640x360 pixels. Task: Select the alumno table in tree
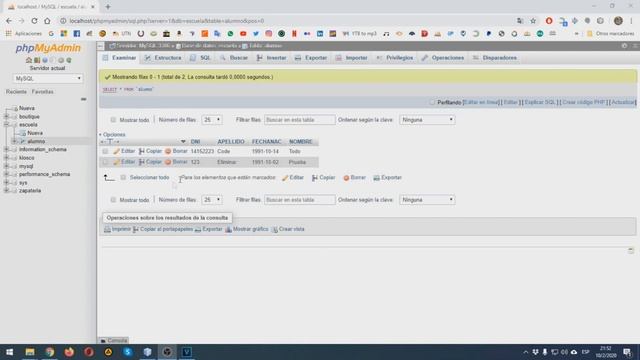[x=36, y=141]
